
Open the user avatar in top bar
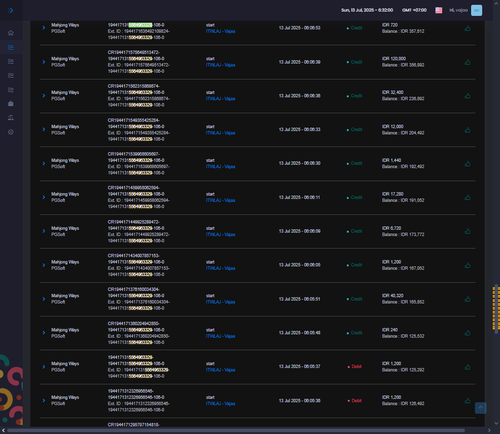pos(476,10)
